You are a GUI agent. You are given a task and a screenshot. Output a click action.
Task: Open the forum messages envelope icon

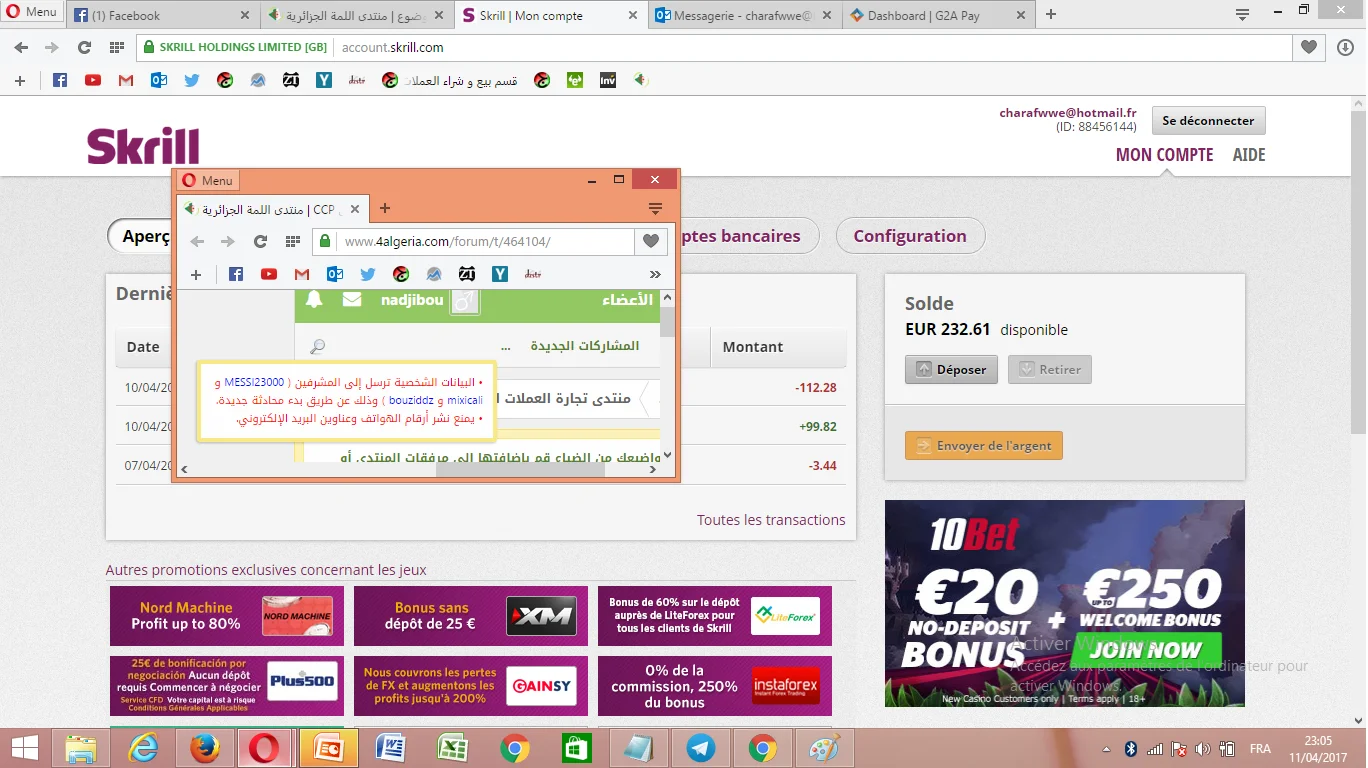pos(352,300)
